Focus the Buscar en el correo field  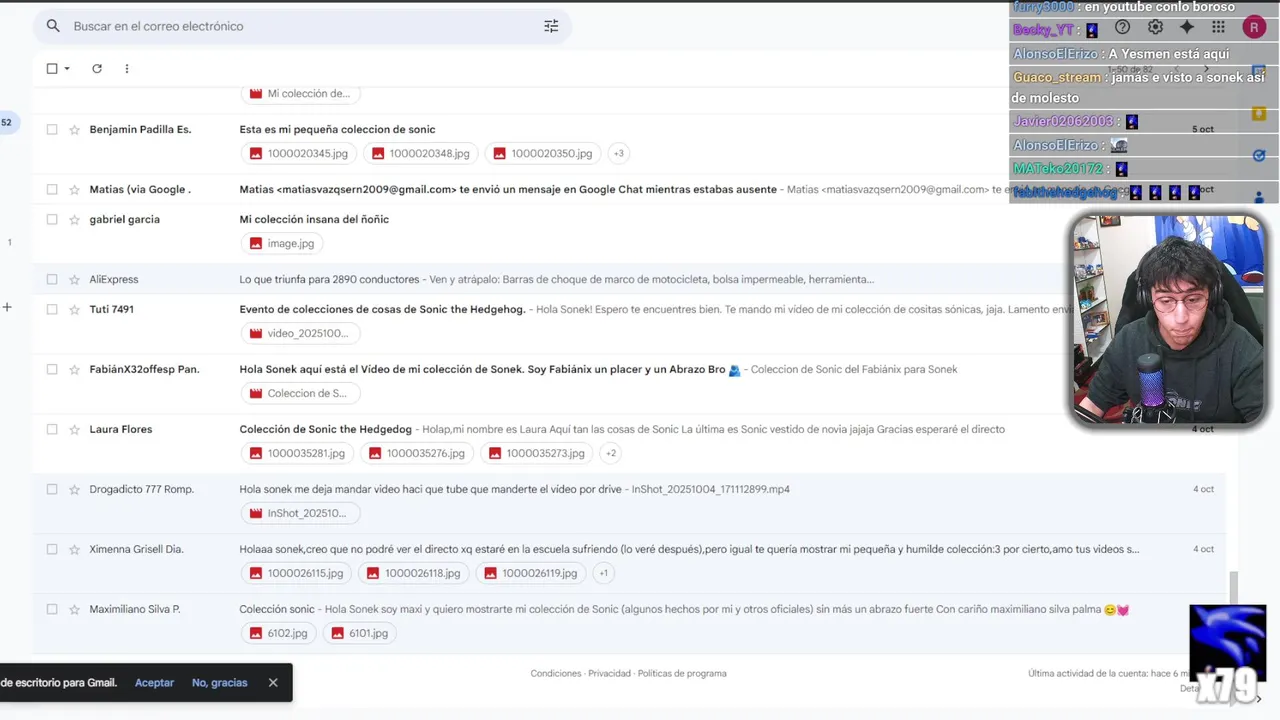(x=302, y=26)
